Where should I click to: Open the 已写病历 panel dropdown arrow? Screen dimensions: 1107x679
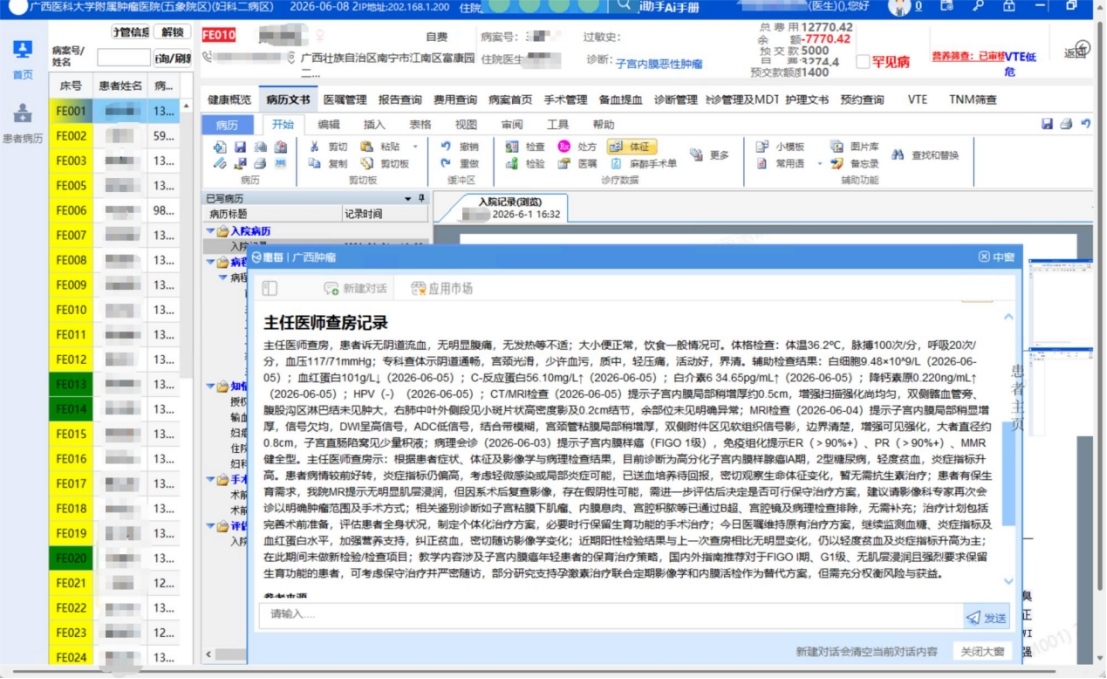pos(408,199)
